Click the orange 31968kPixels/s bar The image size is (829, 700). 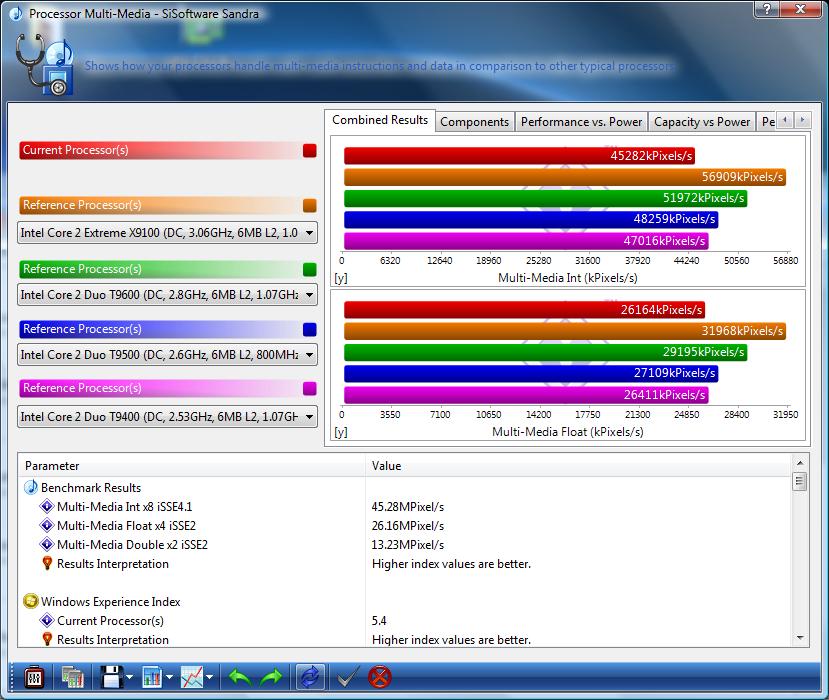[x=565, y=331]
